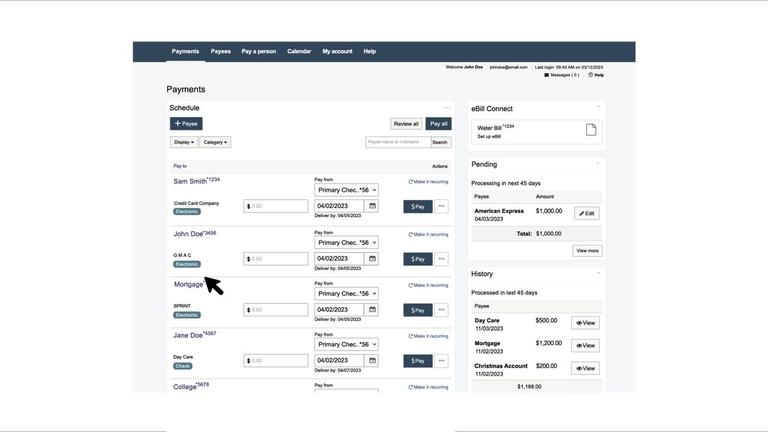Pay Jane Doe with the Pay button
Viewport: 768px width, 432px height.
coord(418,361)
